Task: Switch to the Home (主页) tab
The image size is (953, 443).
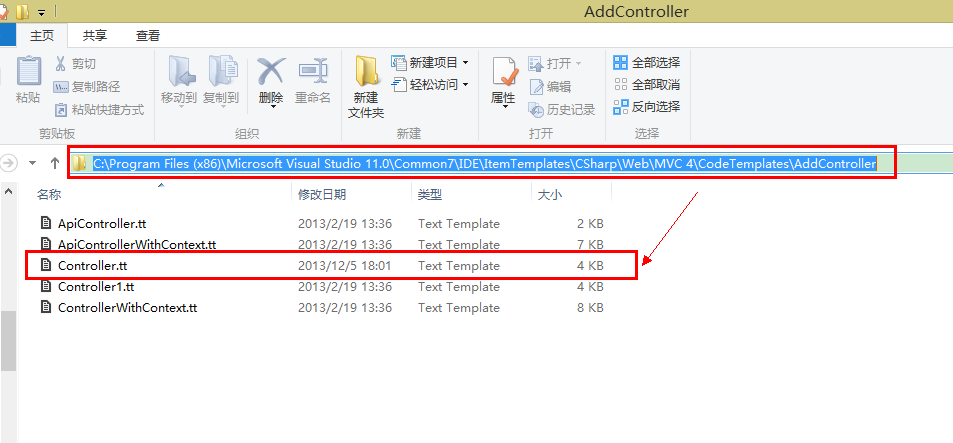Action: 42,36
